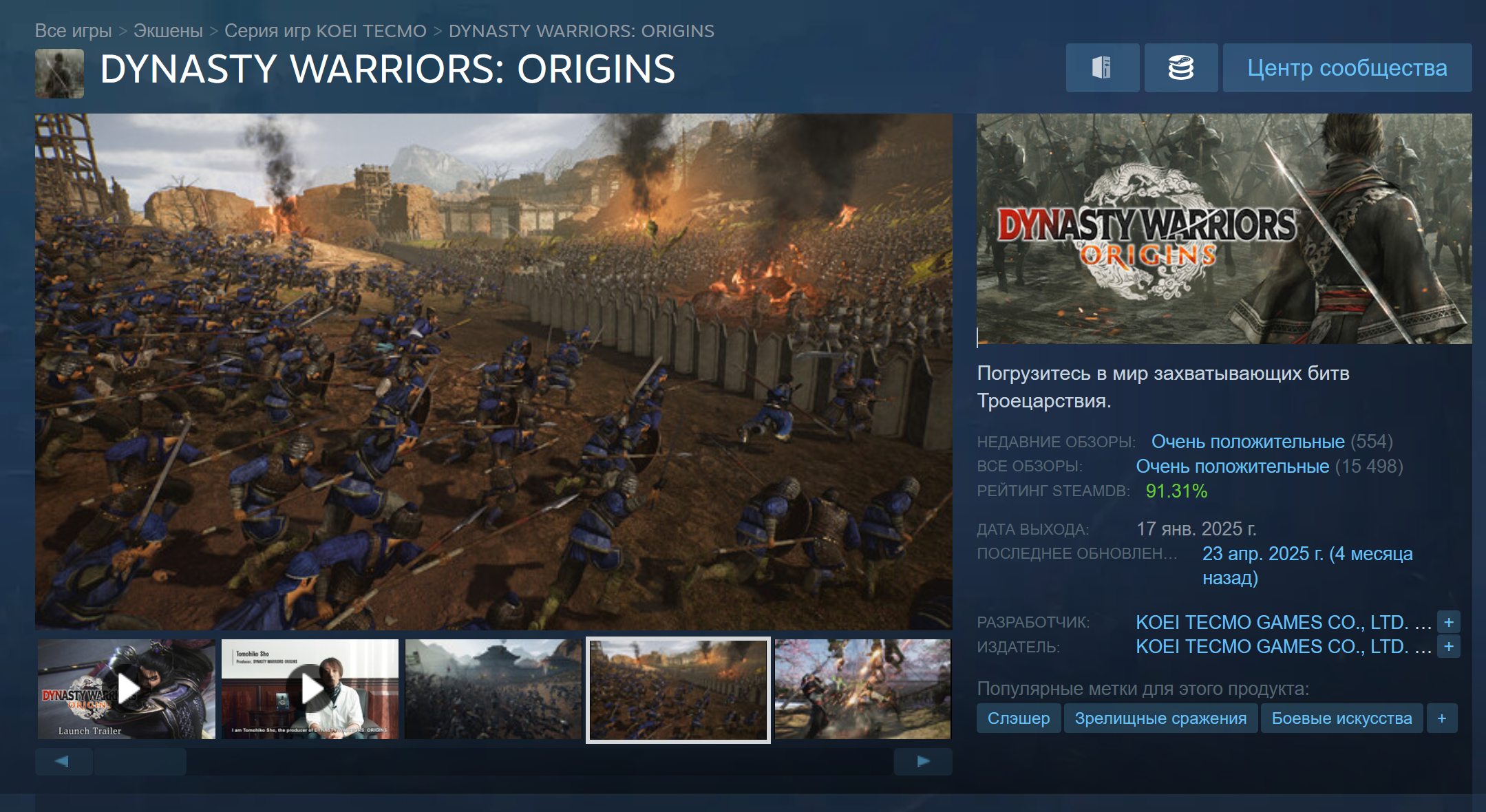Expand the publisher list plus button

1448,647
